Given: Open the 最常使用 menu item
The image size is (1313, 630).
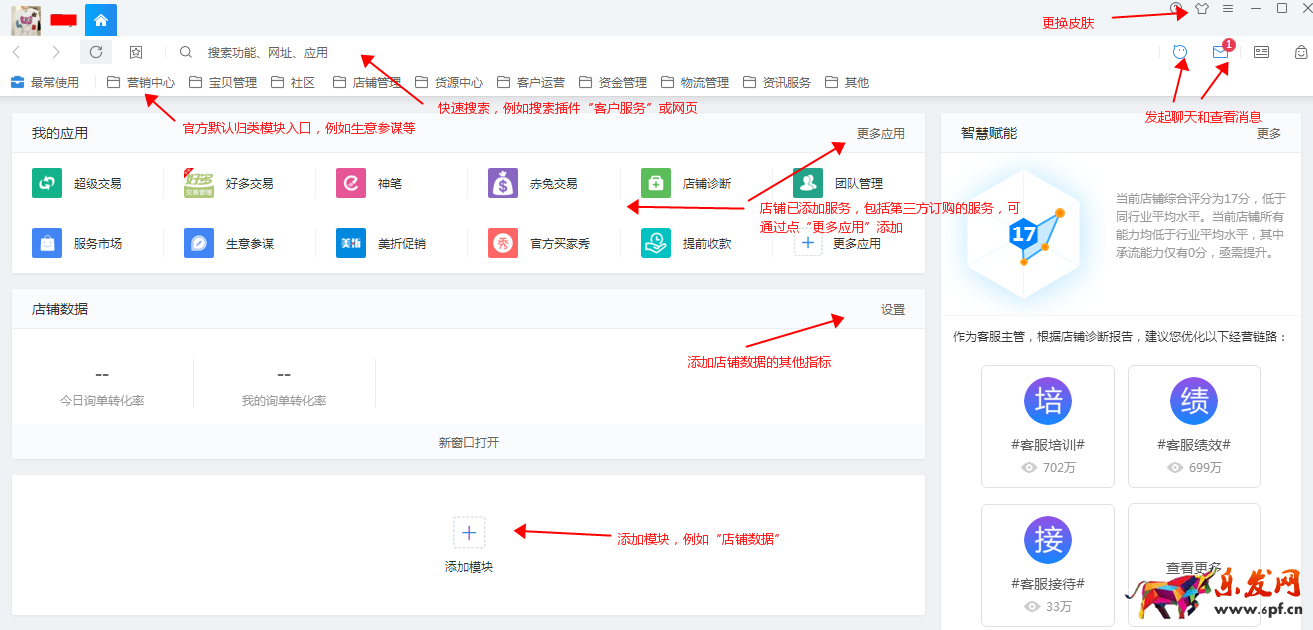Looking at the screenshot, I should click(45, 83).
